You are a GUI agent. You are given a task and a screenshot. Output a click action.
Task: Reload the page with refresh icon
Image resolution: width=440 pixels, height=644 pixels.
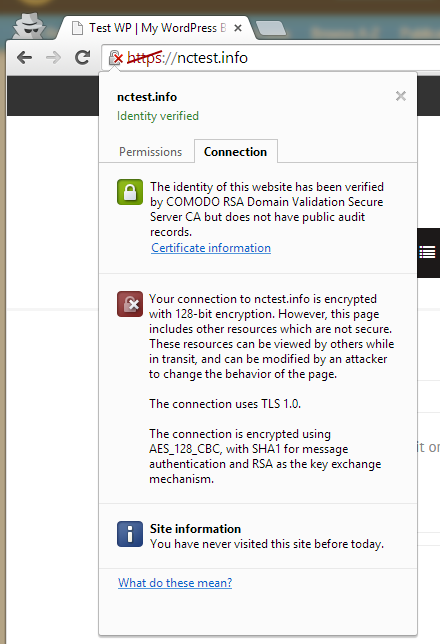pos(83,58)
